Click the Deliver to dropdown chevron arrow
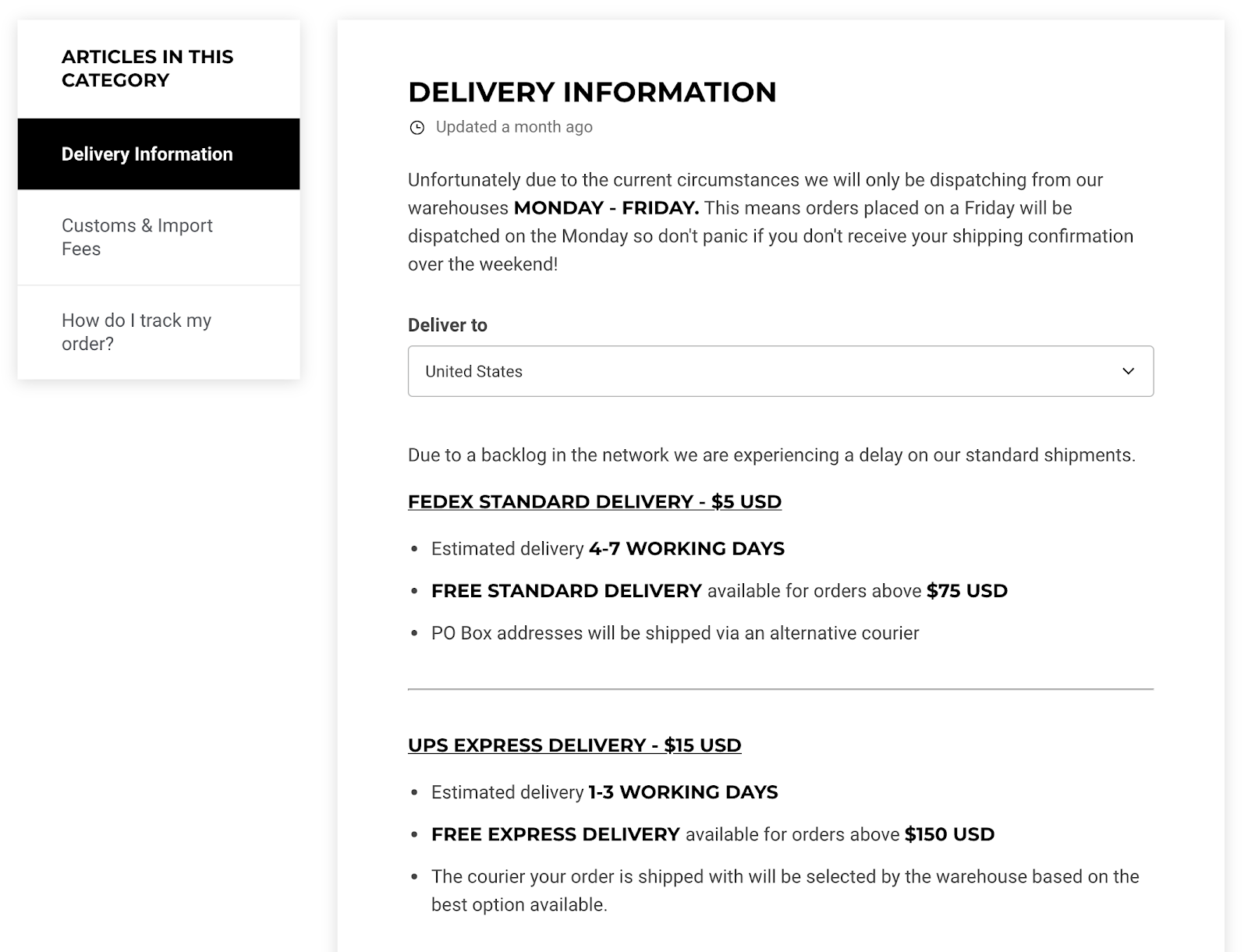The height and width of the screenshot is (952, 1248). [1128, 371]
